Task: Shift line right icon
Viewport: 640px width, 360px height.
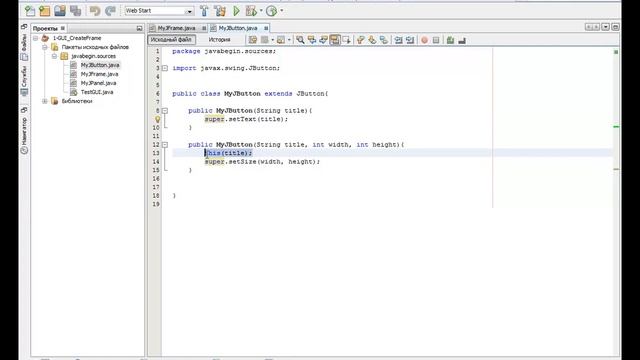Action: pos(410,40)
